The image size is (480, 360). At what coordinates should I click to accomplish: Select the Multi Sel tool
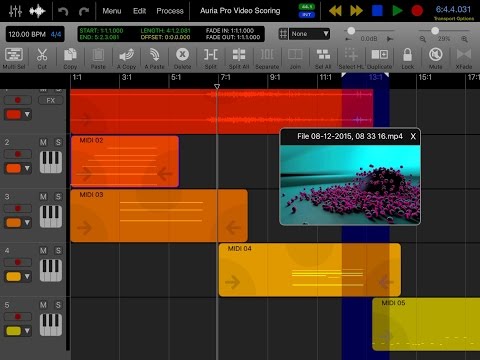[x=14, y=58]
